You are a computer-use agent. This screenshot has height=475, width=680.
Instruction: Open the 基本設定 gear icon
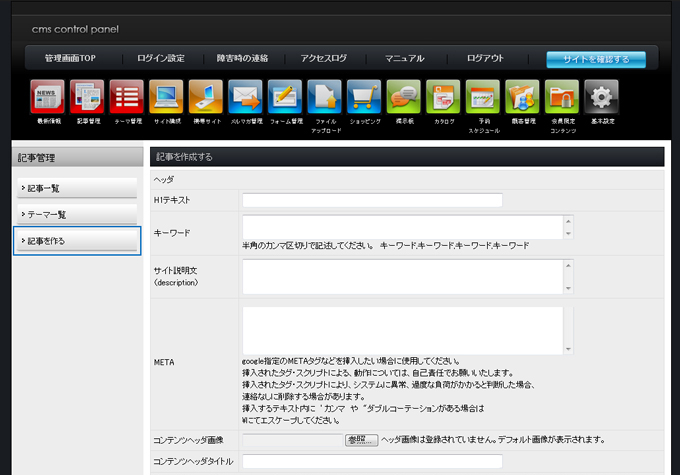click(601, 97)
